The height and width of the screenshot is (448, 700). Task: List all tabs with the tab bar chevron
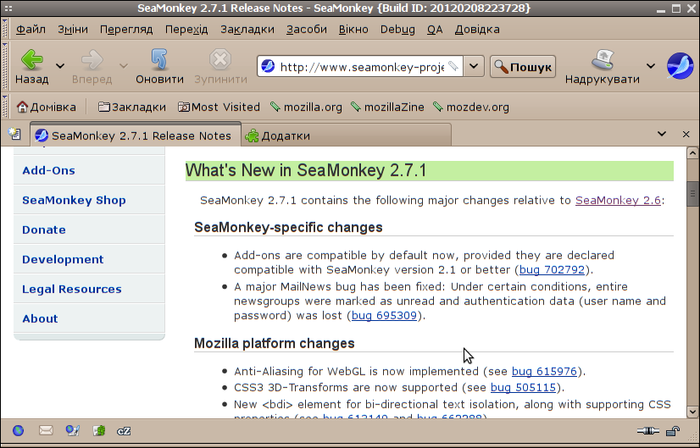(662, 134)
